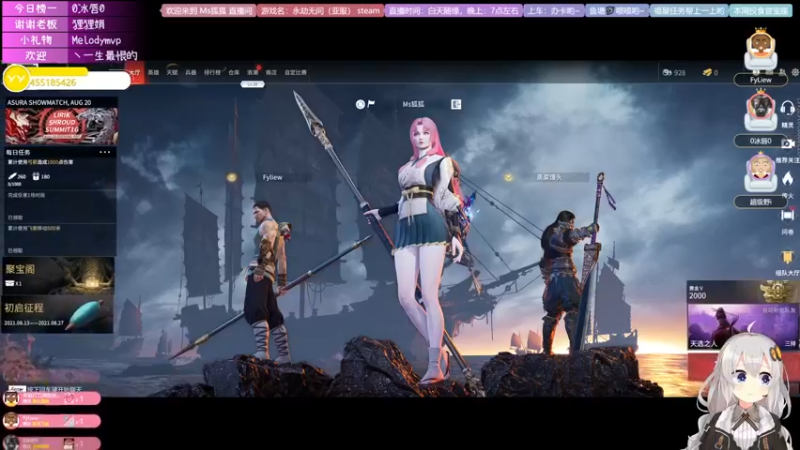This screenshot has width=800, height=450.
Task: Open the 浪潮 tab with red badge
Action: point(253,72)
